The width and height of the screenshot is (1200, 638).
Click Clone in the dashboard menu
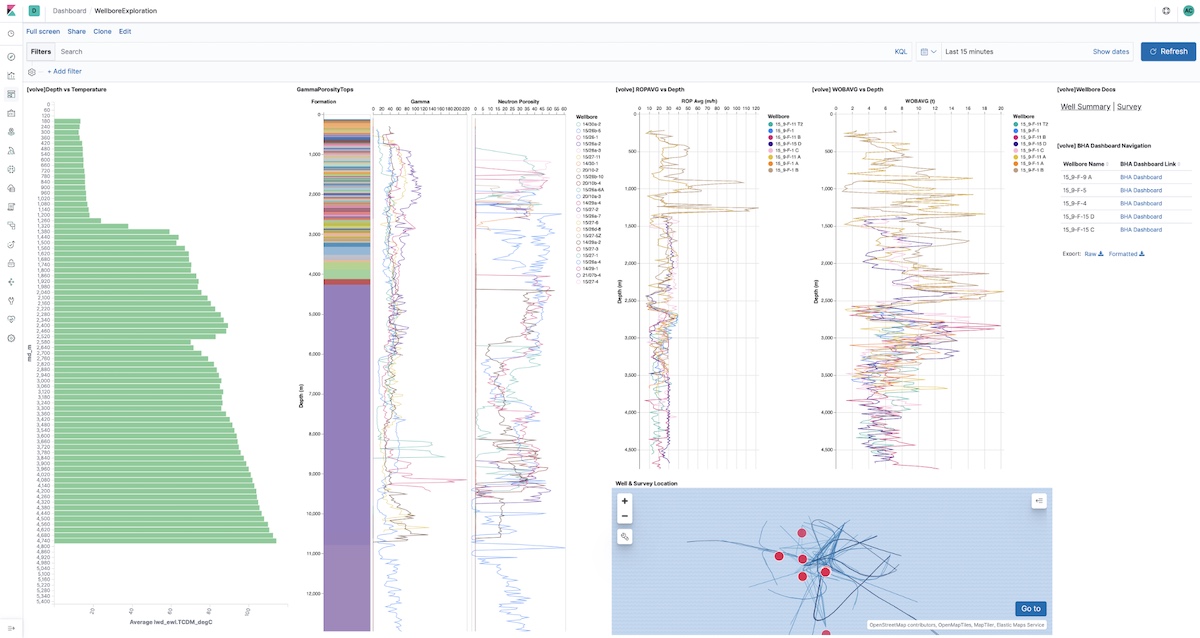102,31
